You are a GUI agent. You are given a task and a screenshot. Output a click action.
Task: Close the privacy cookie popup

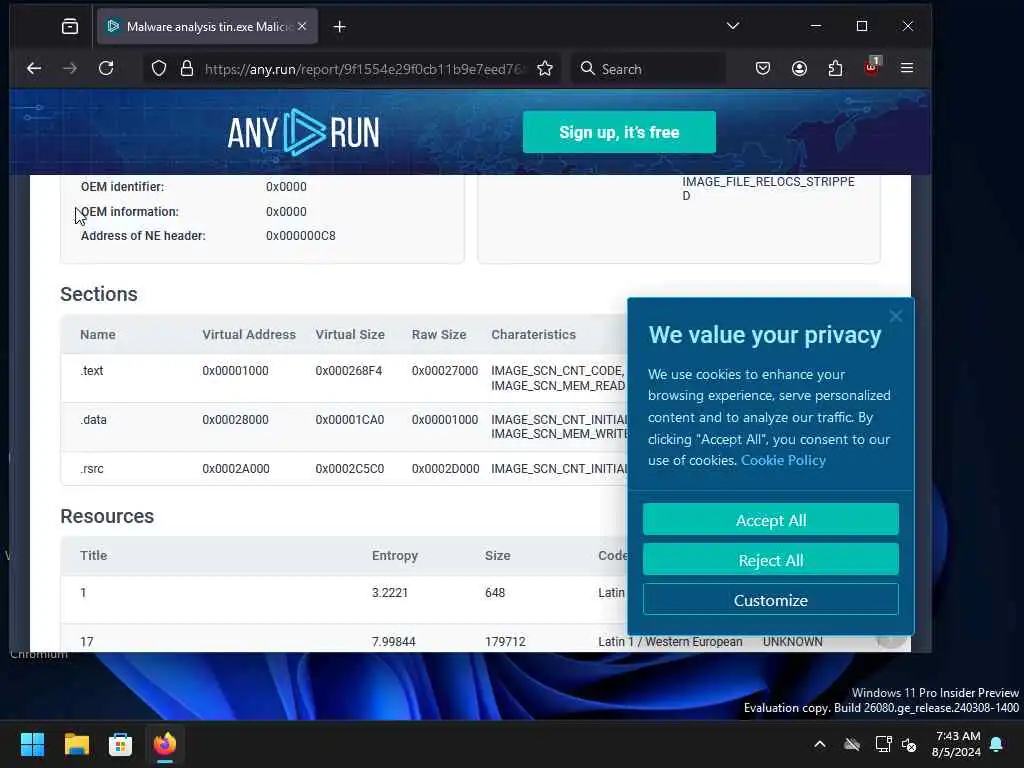[x=896, y=316]
